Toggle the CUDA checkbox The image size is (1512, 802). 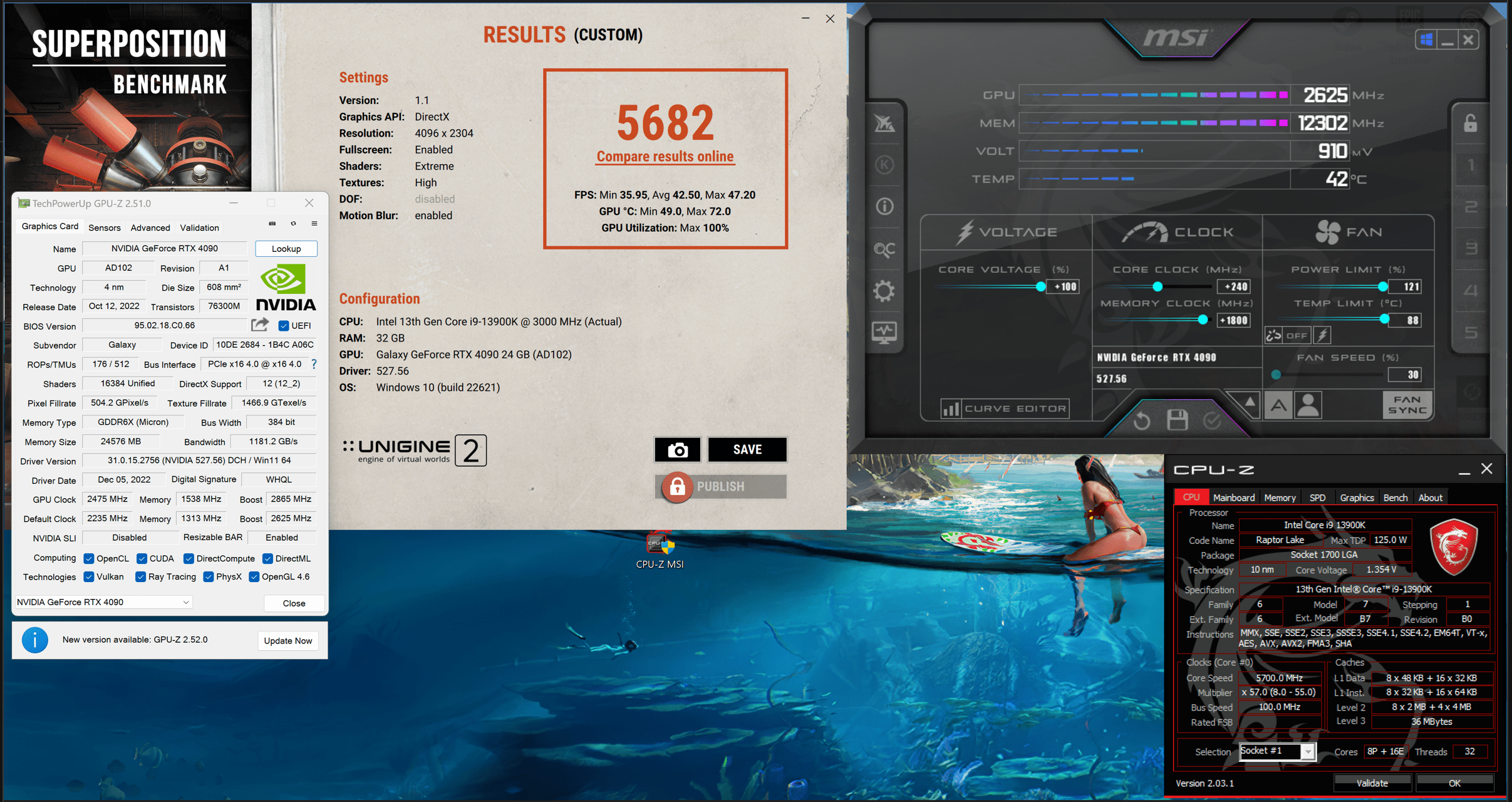(142, 558)
